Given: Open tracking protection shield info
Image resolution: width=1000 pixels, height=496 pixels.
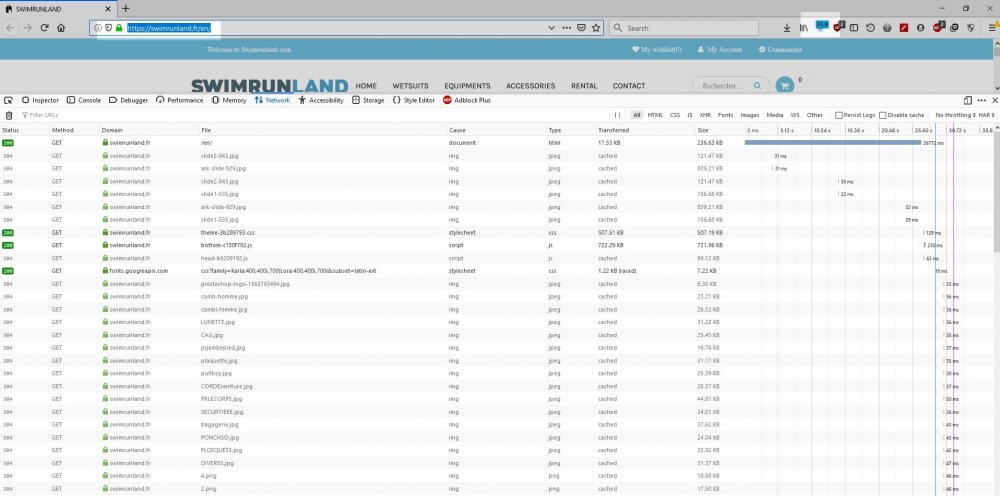Looking at the screenshot, I should tap(108, 28).
